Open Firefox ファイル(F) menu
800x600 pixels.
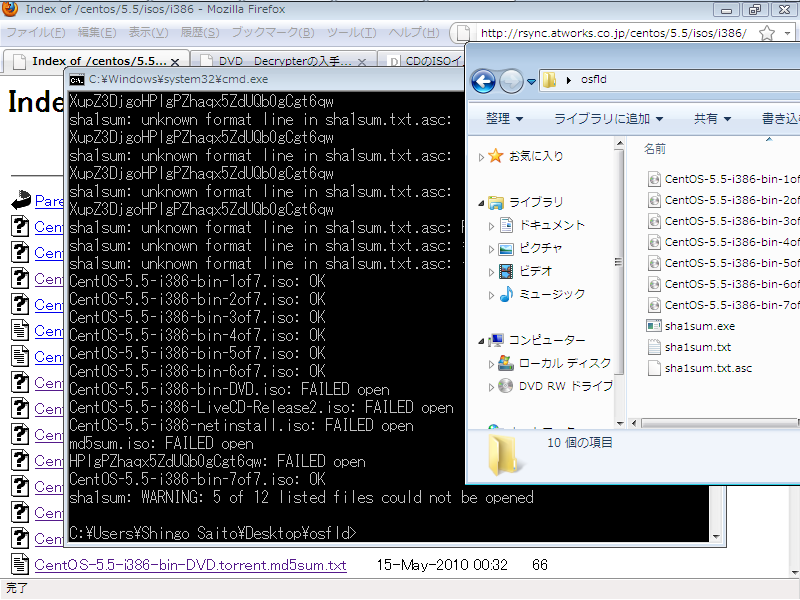coord(35,33)
